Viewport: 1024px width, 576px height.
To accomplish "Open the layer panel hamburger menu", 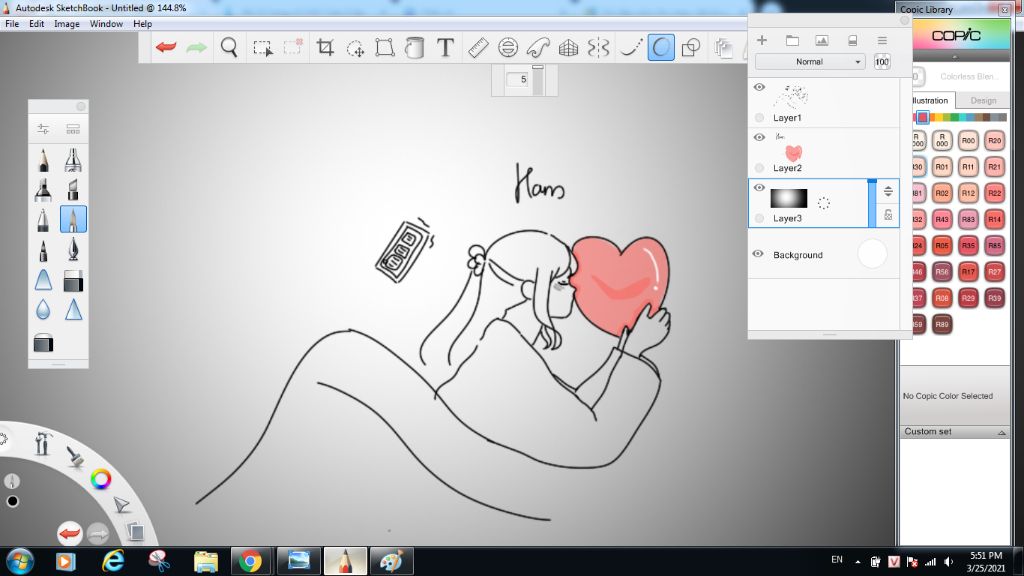I will pos(882,40).
